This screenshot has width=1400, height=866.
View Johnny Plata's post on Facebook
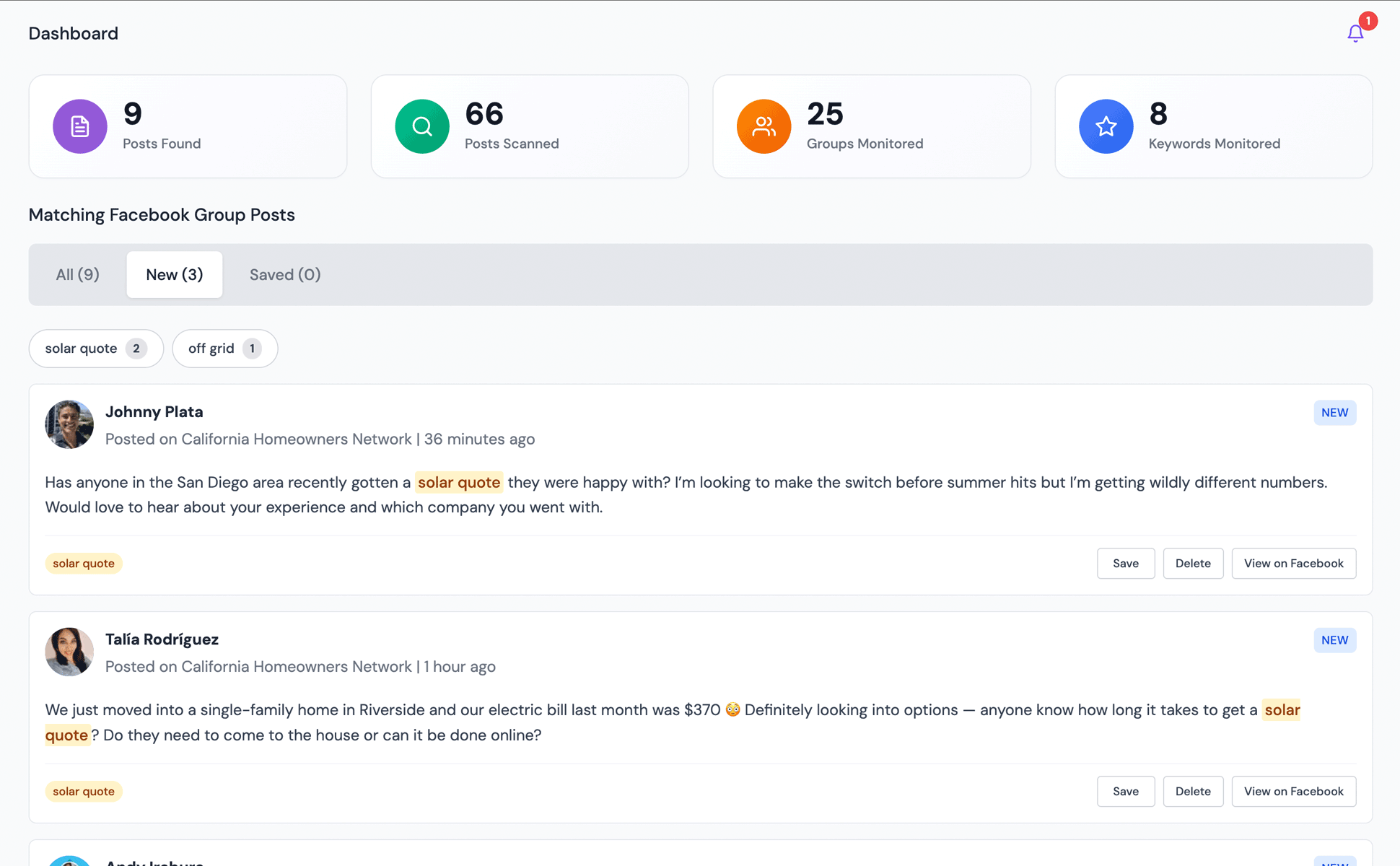(1293, 564)
